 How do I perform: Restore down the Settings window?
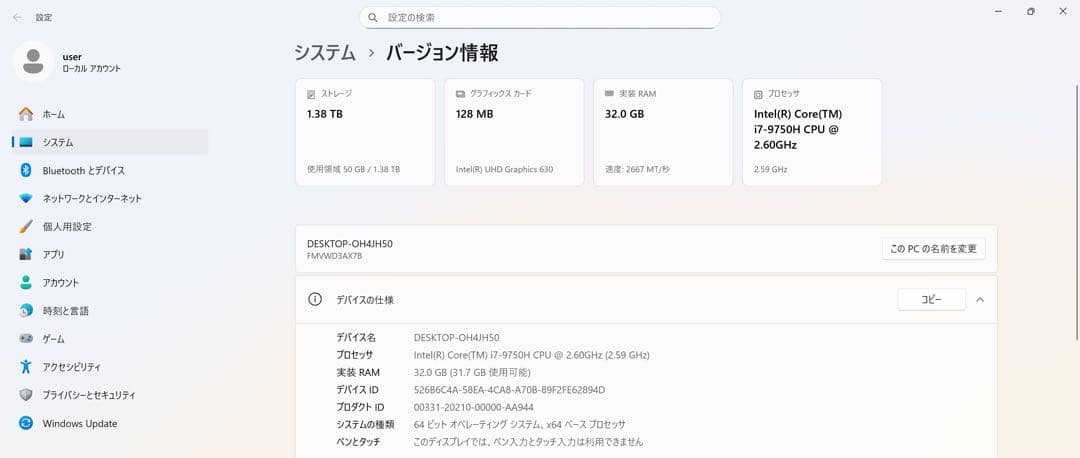[x=1030, y=12]
